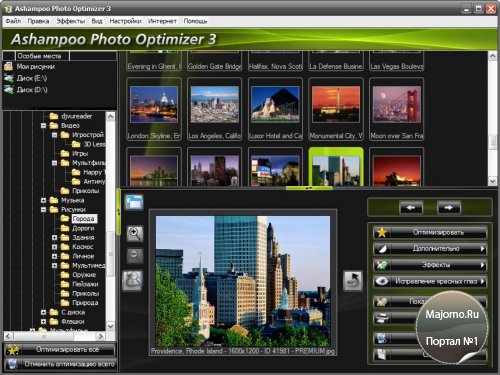Viewport: 500px width, 375px height.
Task: Collapse the Видео folder tree node
Action: click(43, 126)
